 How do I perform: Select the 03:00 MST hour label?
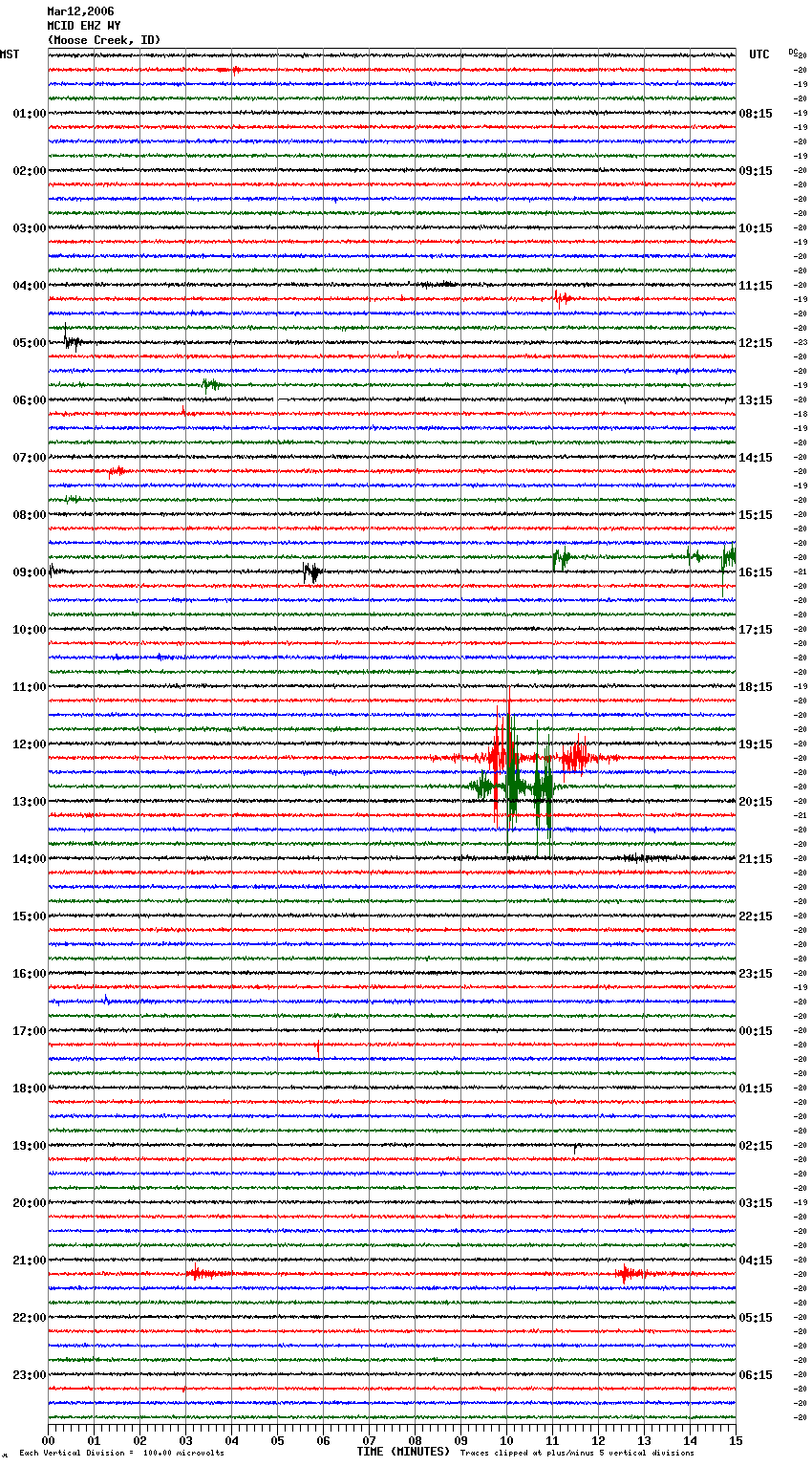[30, 228]
